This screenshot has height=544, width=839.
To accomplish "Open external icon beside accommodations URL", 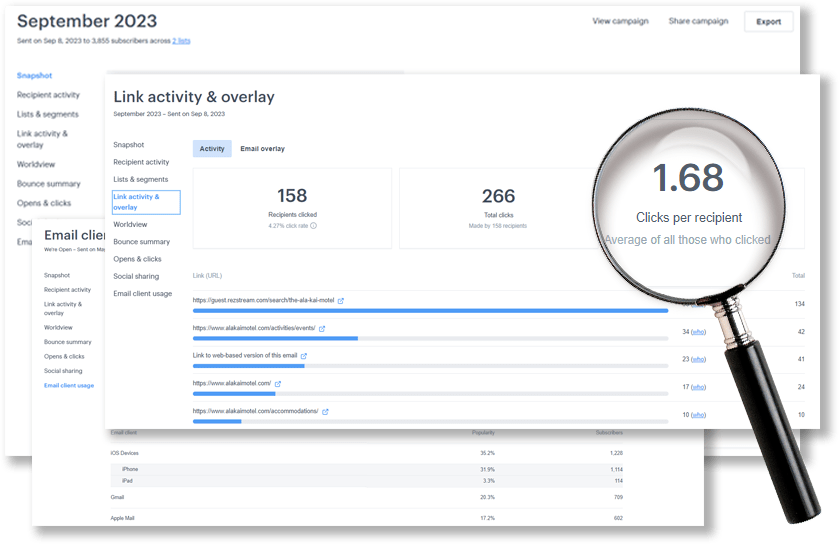I will pyautogui.click(x=325, y=411).
